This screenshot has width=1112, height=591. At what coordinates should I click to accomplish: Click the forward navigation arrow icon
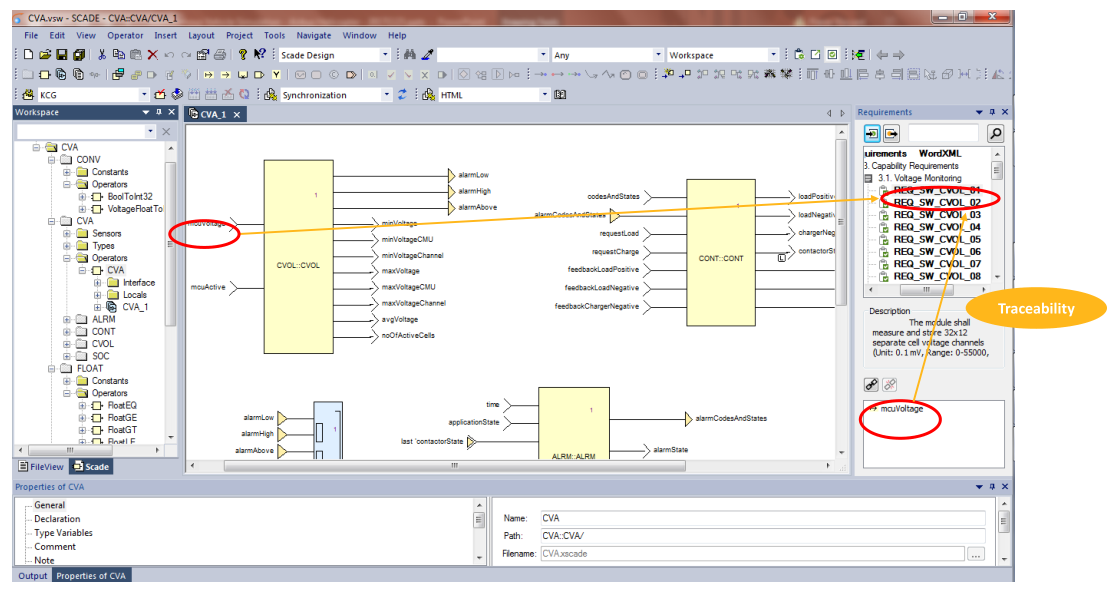pyautogui.click(x=899, y=55)
